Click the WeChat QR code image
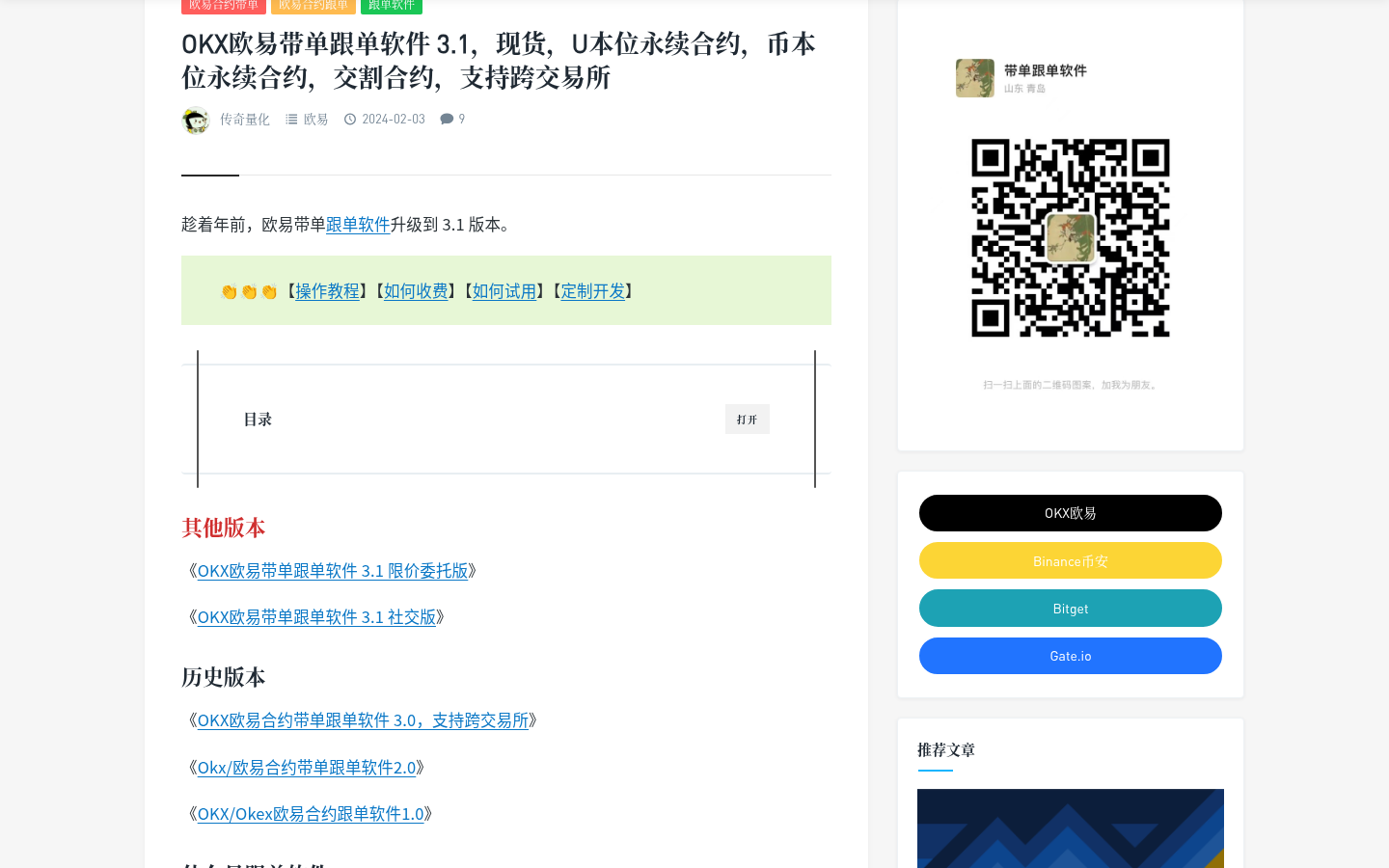The image size is (1389, 868). tap(1071, 238)
